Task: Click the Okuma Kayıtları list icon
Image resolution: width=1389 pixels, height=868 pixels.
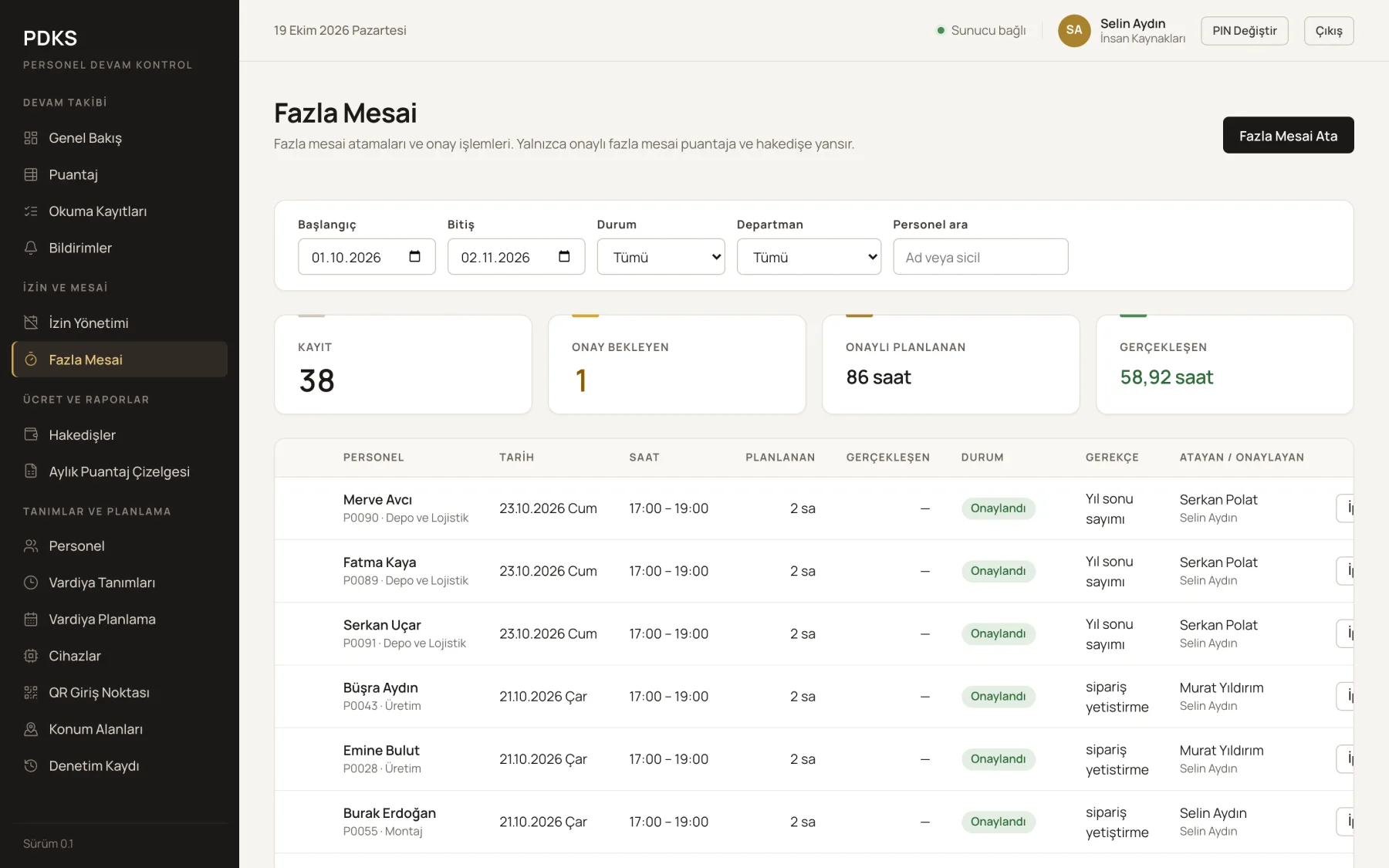Action: click(x=31, y=211)
